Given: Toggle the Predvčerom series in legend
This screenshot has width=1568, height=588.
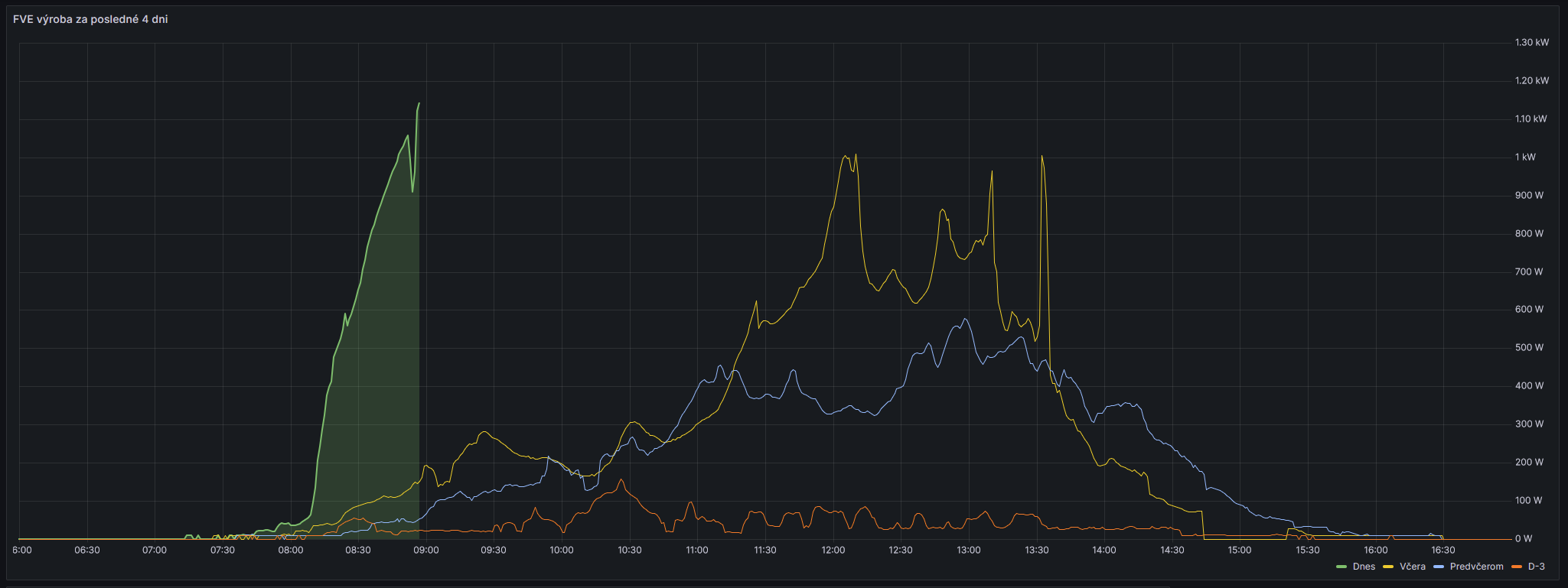Looking at the screenshot, I should pos(1477,567).
